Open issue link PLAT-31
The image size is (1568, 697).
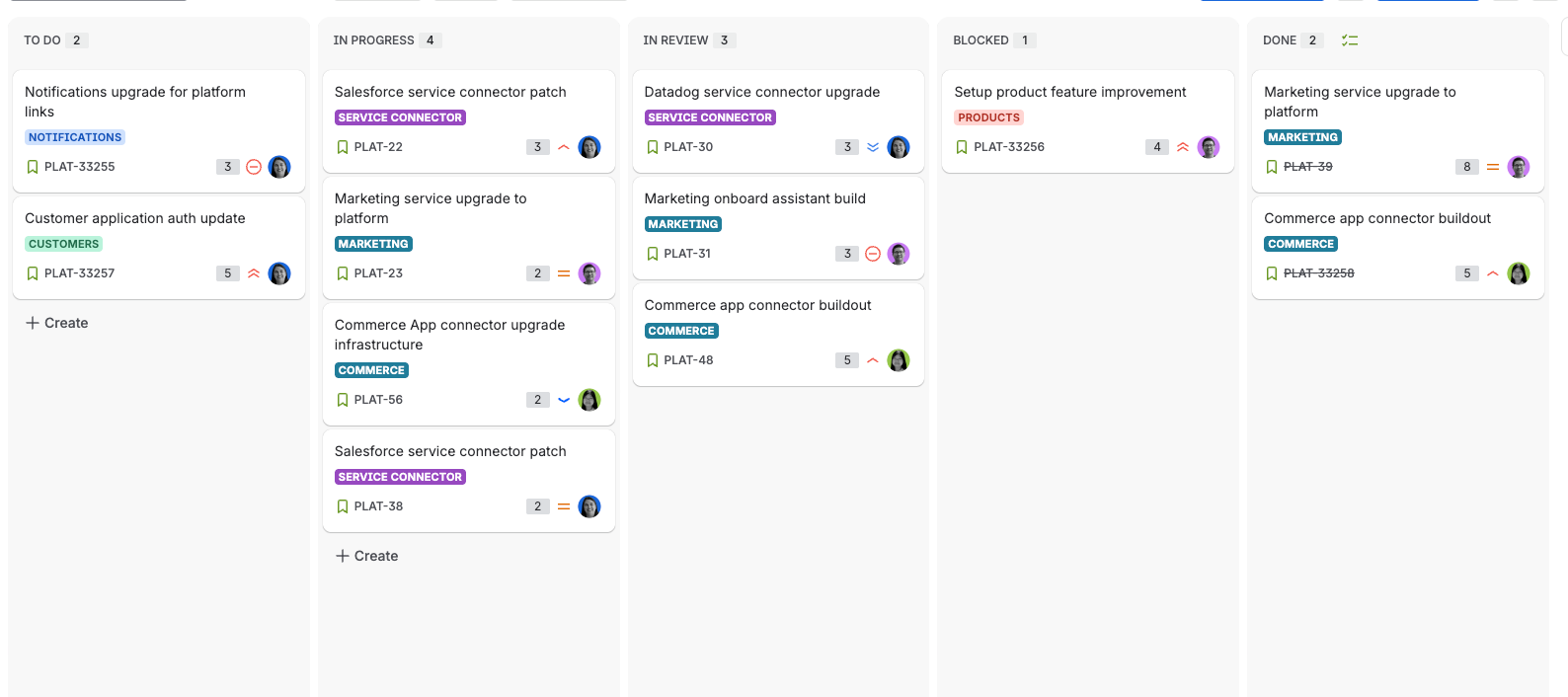click(687, 254)
